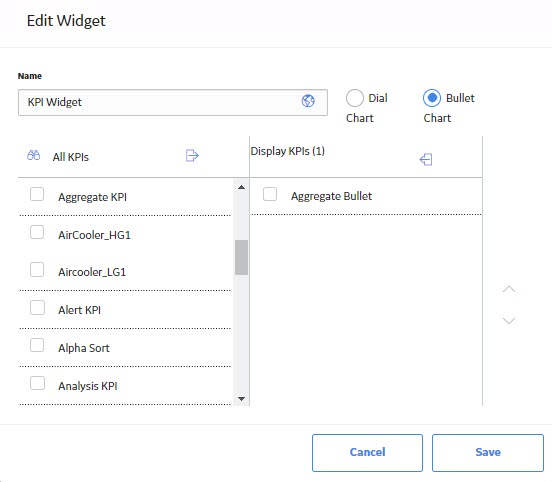
Task: Click the globe icon in Name field
Action: (x=308, y=101)
